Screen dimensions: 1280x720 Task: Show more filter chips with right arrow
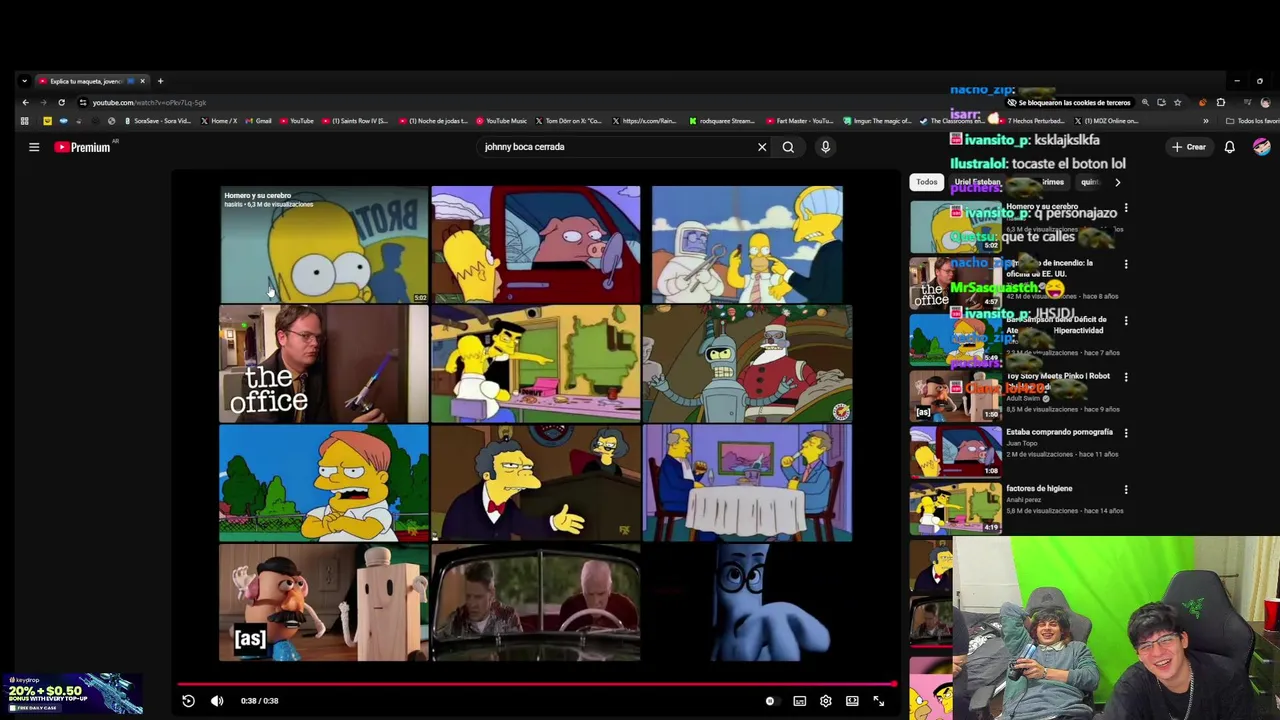point(1117,182)
